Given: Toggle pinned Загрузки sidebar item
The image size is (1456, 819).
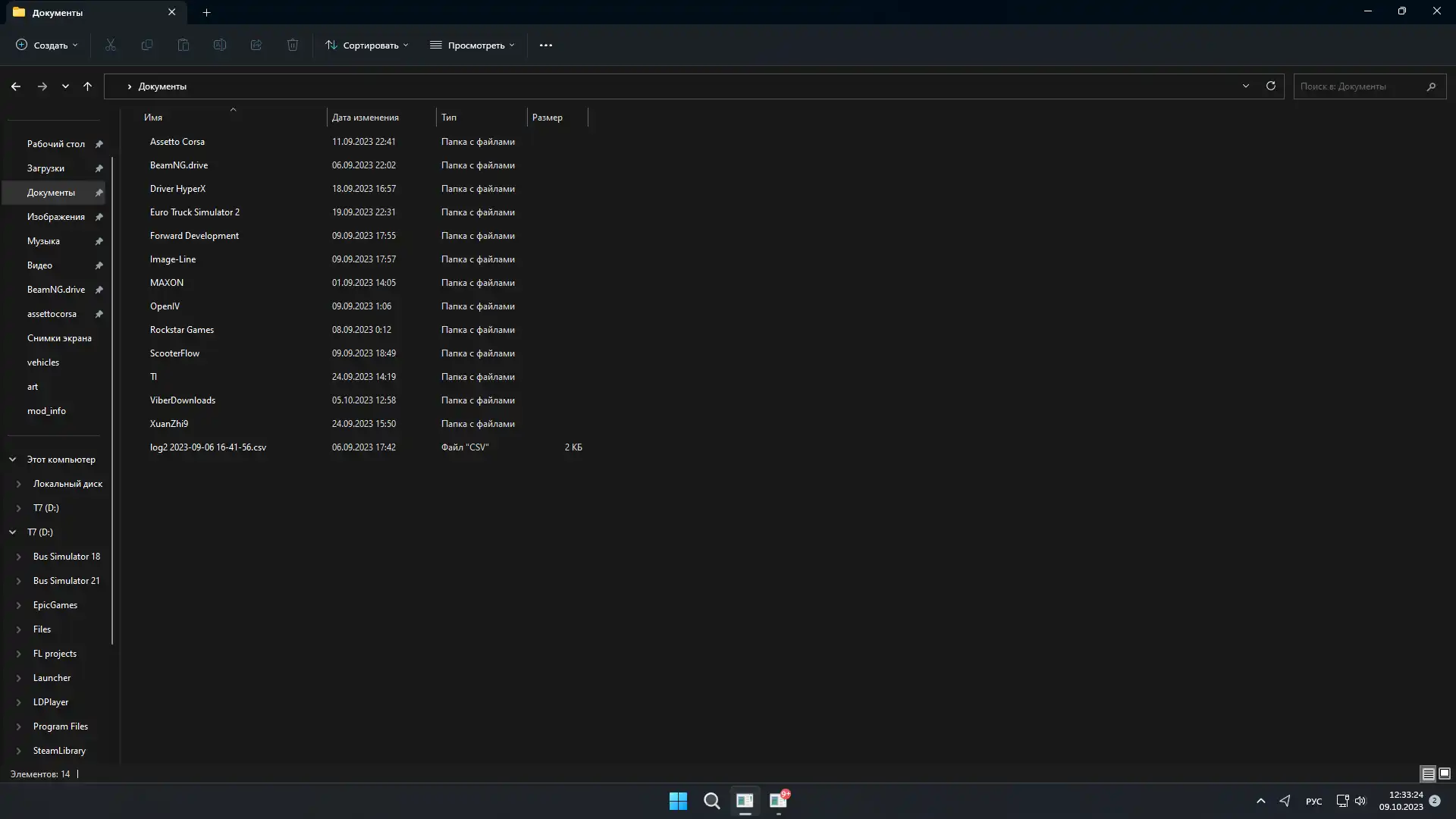Looking at the screenshot, I should pyautogui.click(x=99, y=167).
